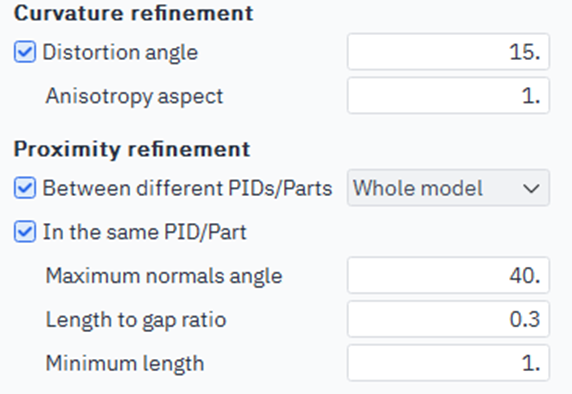Click the In the same PID/Part label
This screenshot has width=572, height=394.
tap(145, 232)
